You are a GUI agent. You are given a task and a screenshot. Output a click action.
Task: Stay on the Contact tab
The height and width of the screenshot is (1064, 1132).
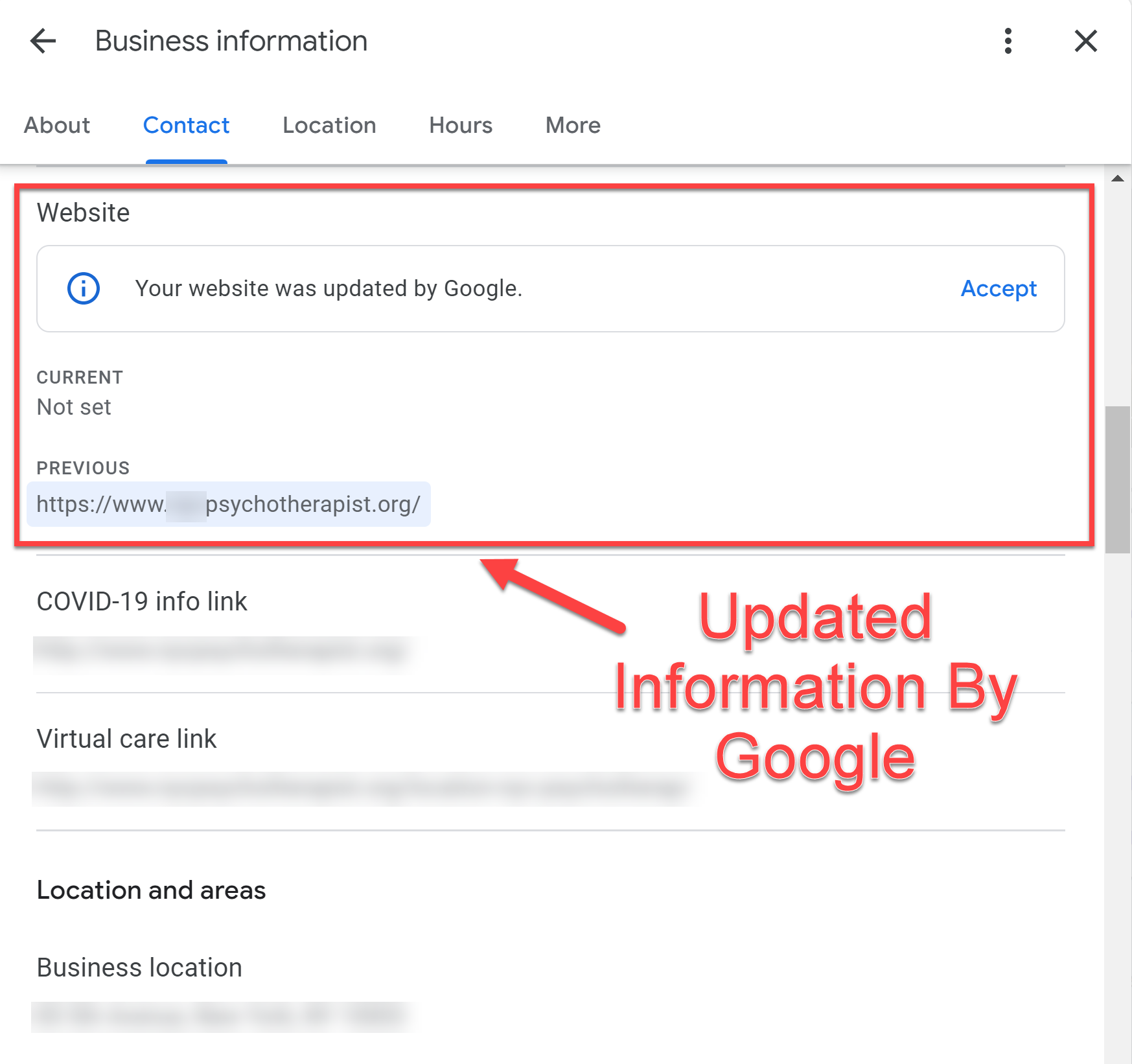pyautogui.click(x=186, y=125)
